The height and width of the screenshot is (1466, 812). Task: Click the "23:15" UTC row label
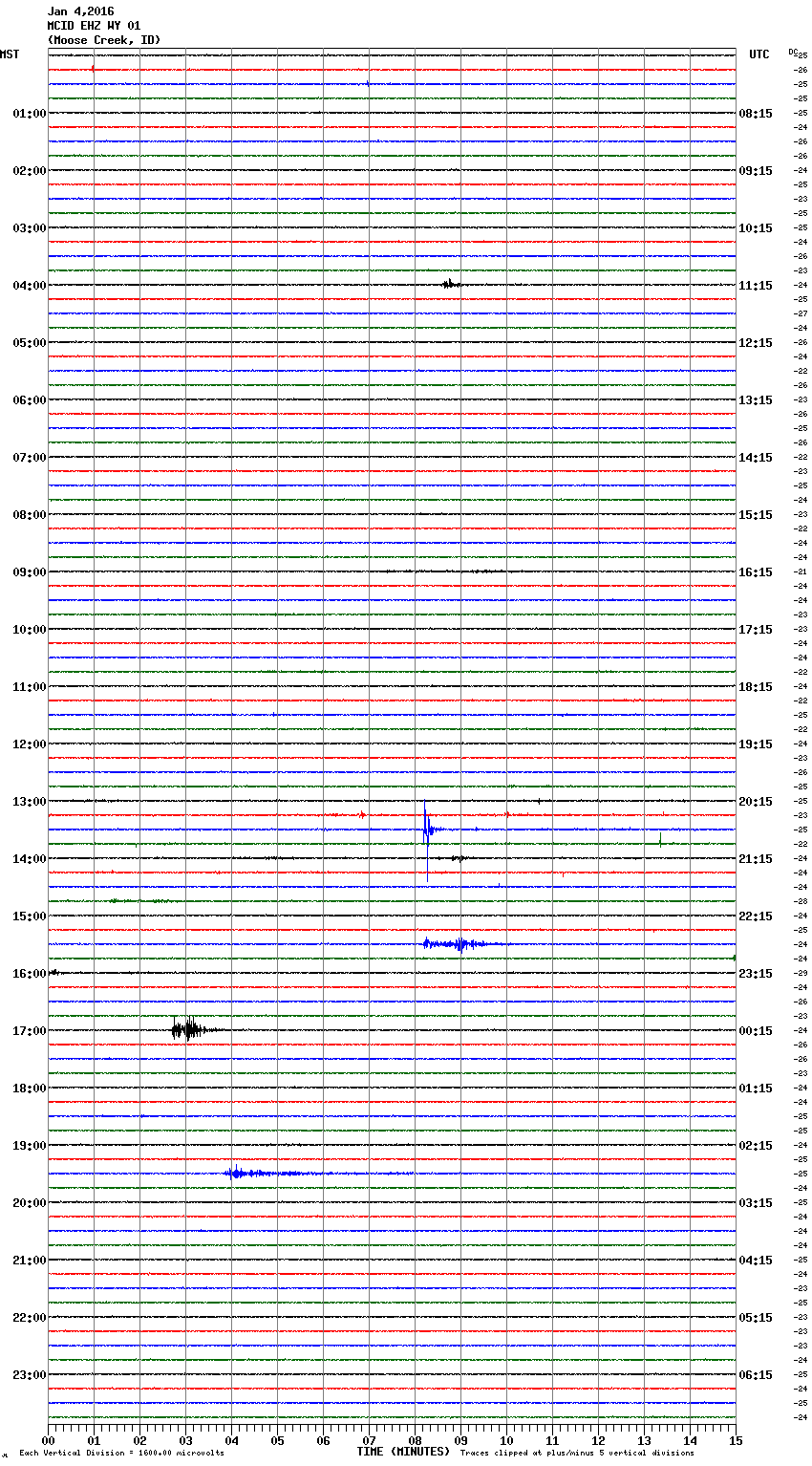(x=756, y=974)
